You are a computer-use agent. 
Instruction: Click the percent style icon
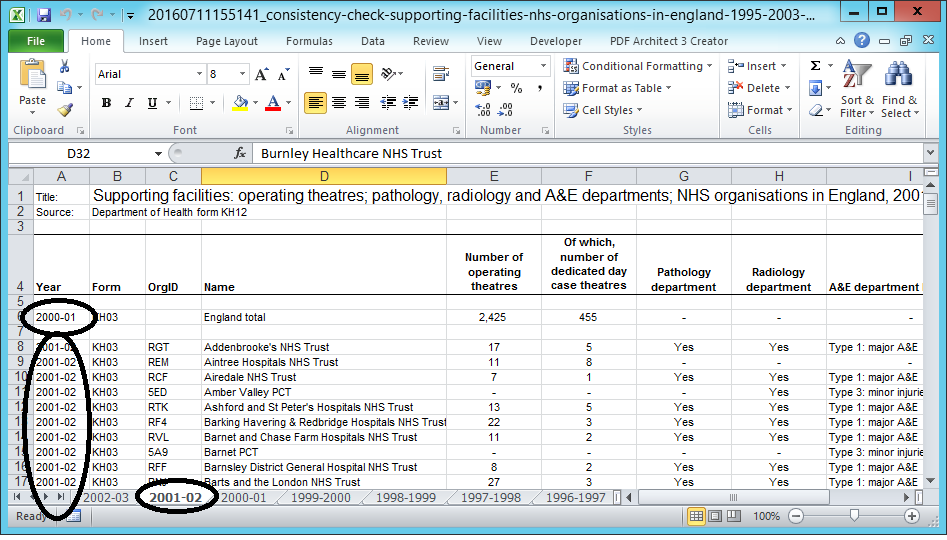[516, 88]
